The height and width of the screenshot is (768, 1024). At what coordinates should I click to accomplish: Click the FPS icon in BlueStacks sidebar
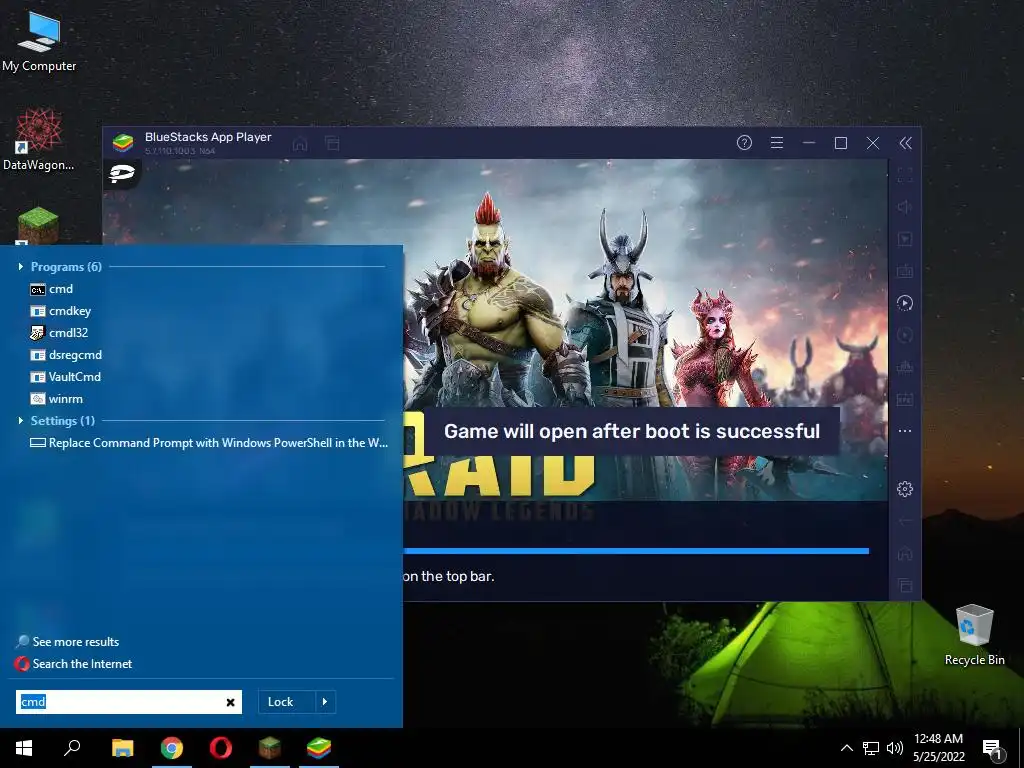tap(904, 399)
